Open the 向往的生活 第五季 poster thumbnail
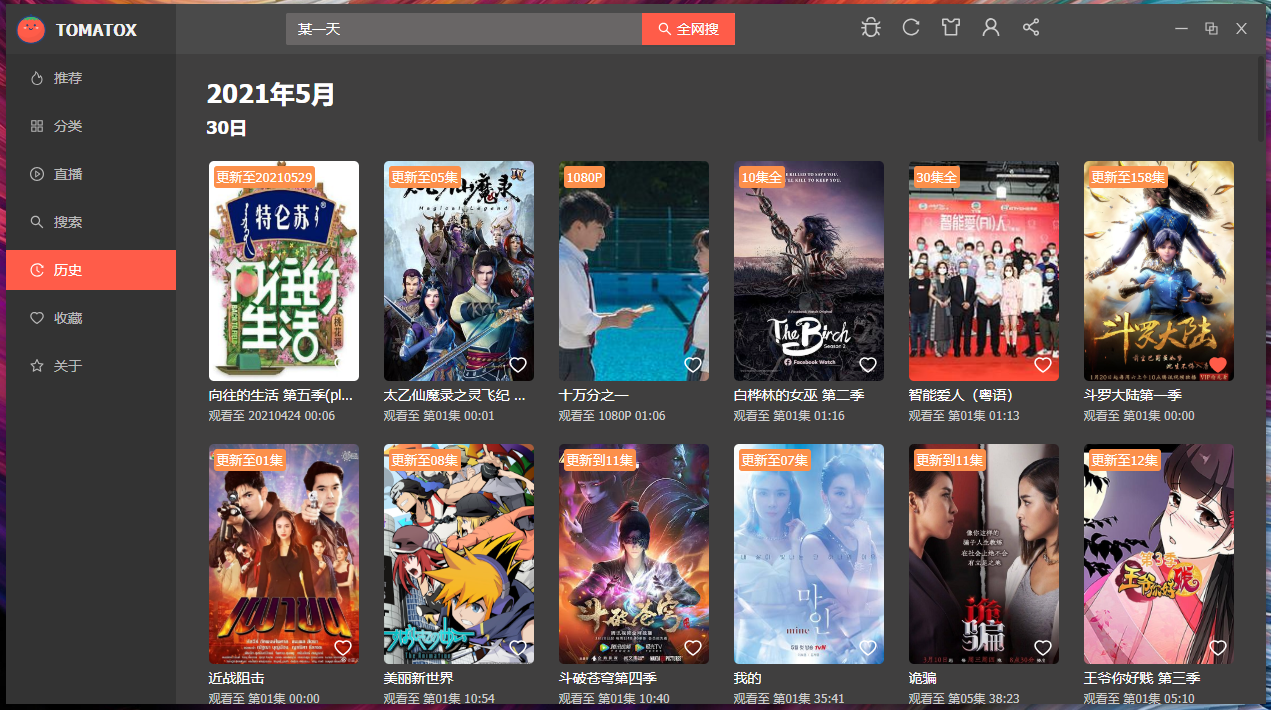The width and height of the screenshot is (1271, 710). pos(284,271)
